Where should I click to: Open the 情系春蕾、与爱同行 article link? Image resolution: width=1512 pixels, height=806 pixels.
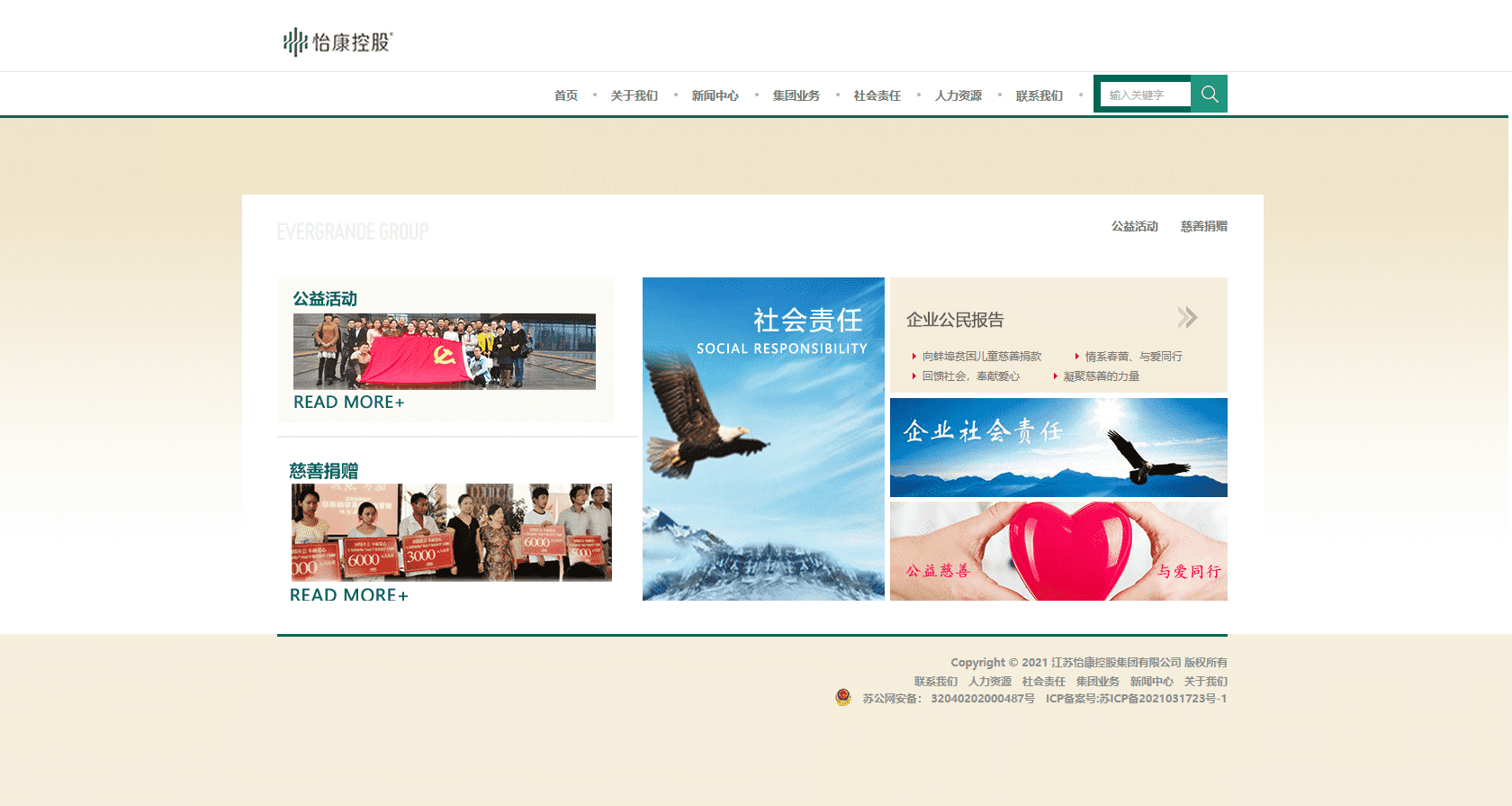pyautogui.click(x=1133, y=357)
